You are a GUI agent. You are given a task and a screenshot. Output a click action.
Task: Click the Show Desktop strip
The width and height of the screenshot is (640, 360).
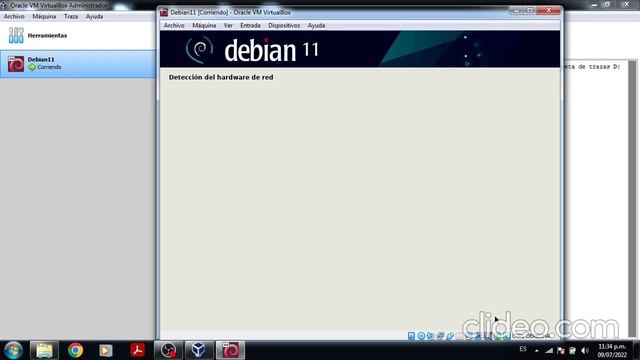pos(636,350)
